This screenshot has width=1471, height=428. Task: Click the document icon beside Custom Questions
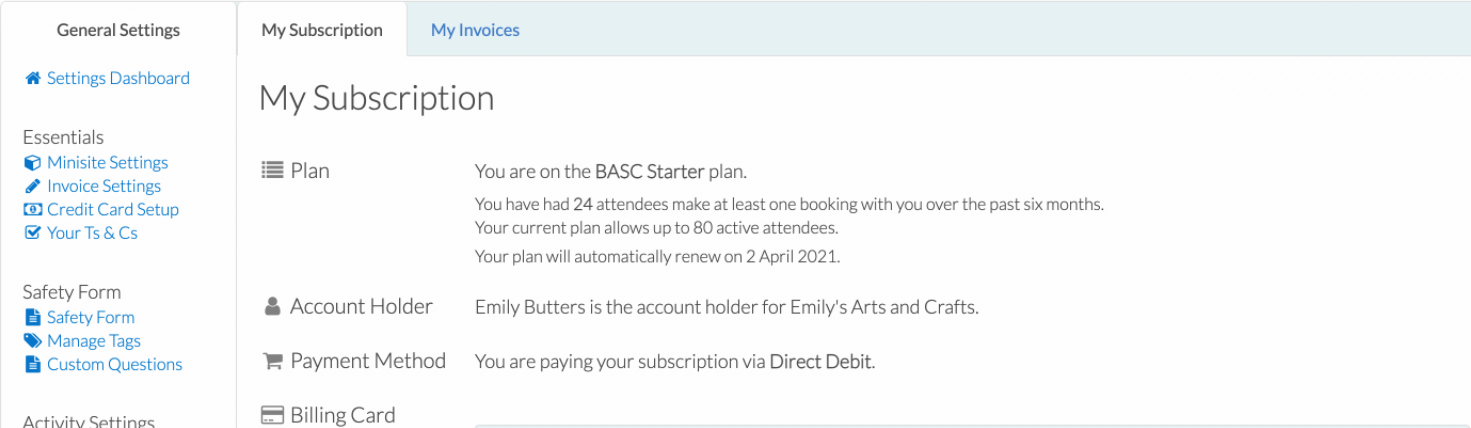click(x=31, y=364)
